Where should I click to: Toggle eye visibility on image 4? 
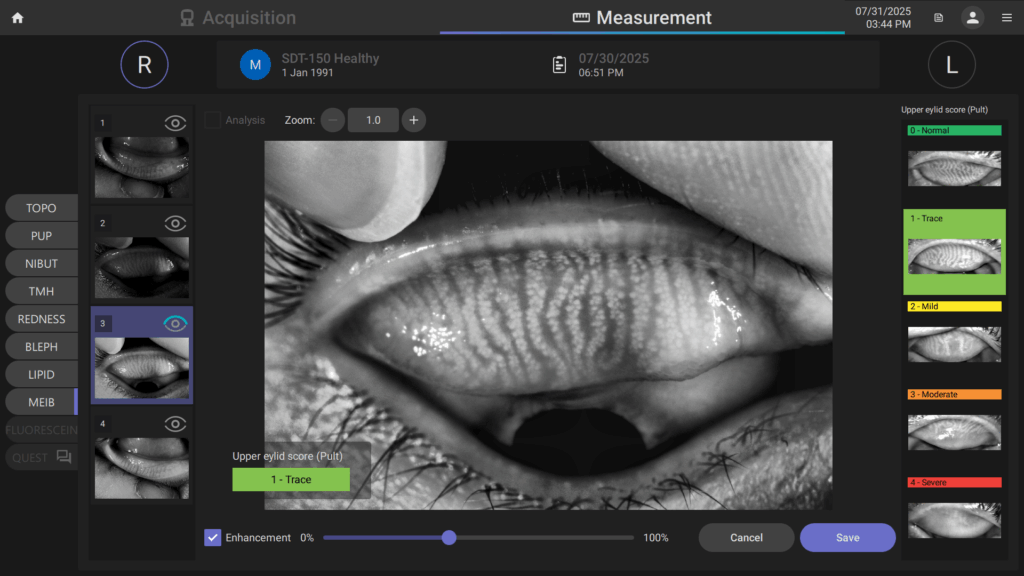coord(175,423)
